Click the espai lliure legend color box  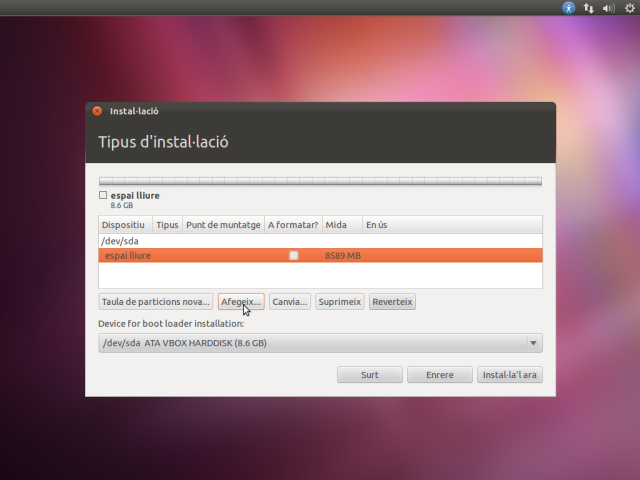(x=103, y=195)
